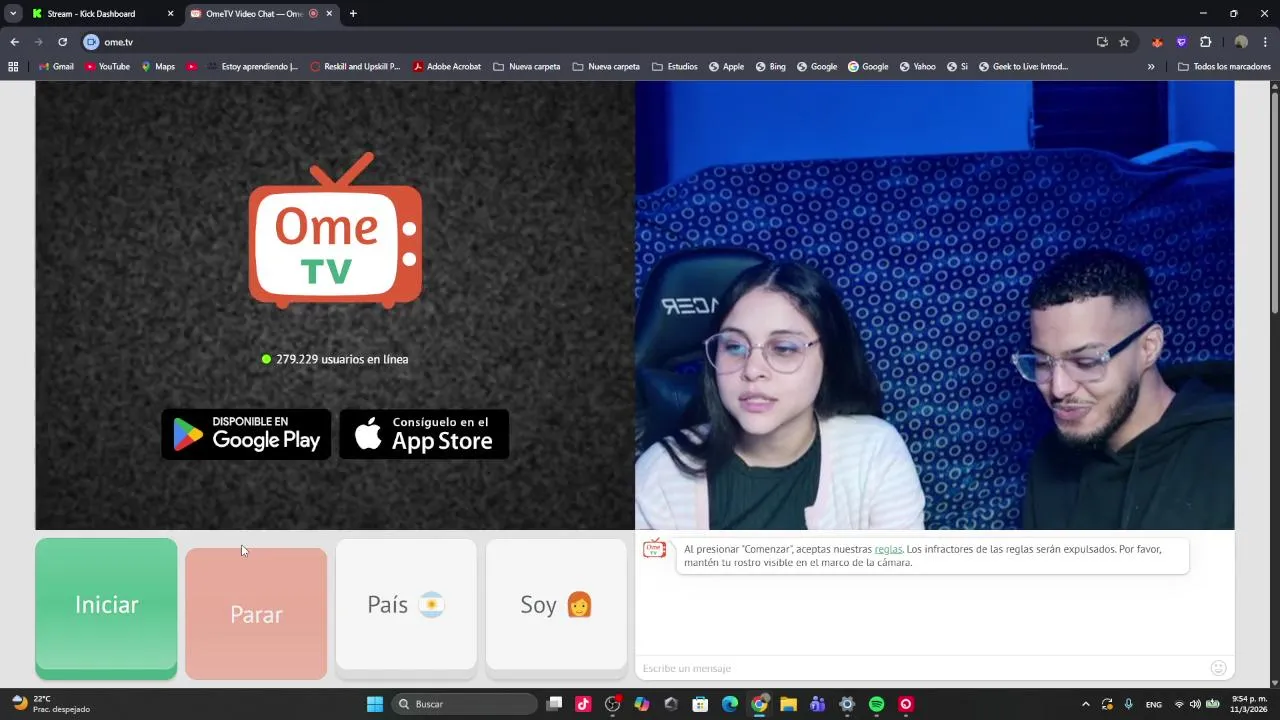Open Spotify from the taskbar
This screenshot has height=720, width=1280.
(x=877, y=704)
